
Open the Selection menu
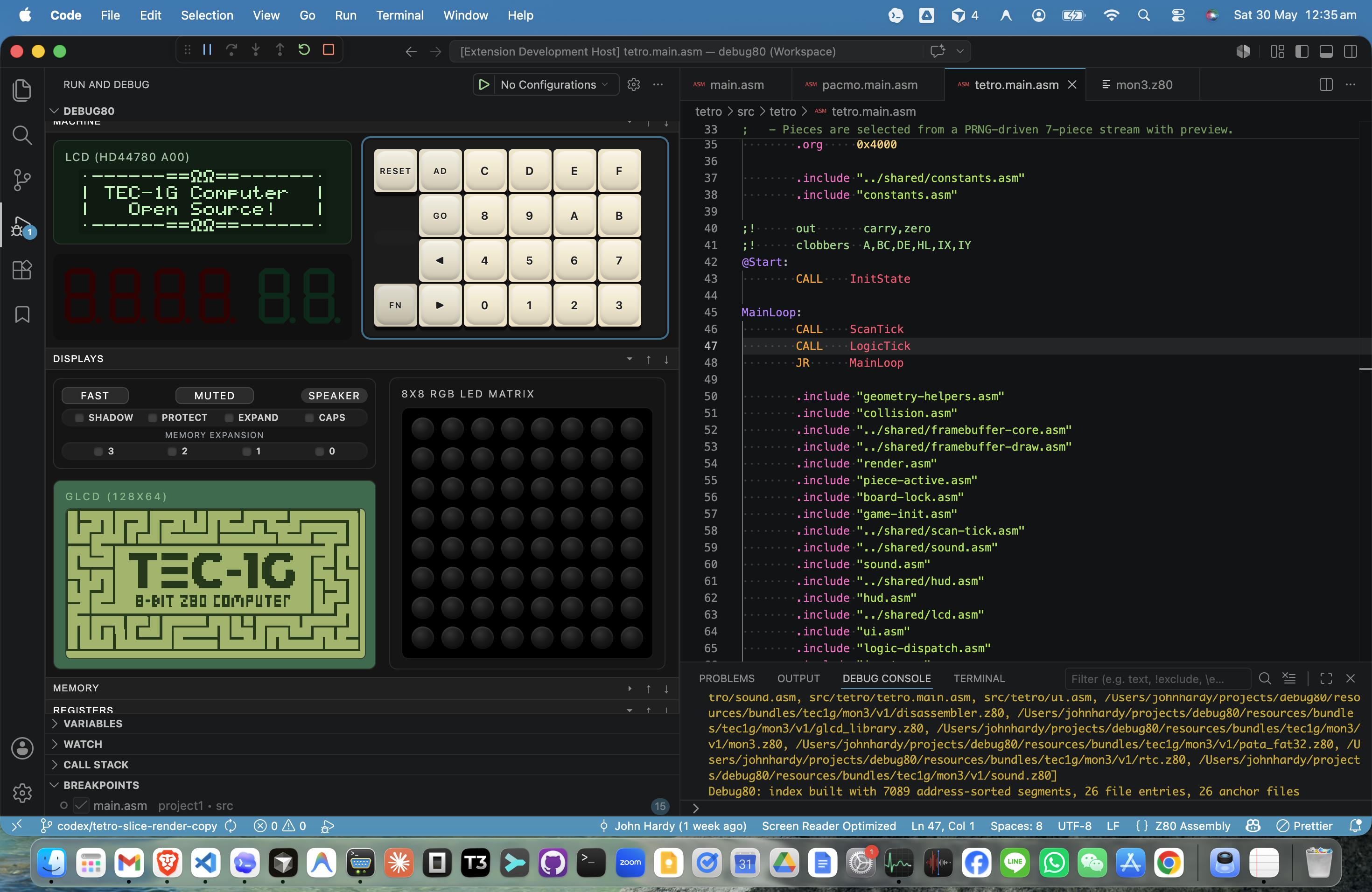coord(207,15)
